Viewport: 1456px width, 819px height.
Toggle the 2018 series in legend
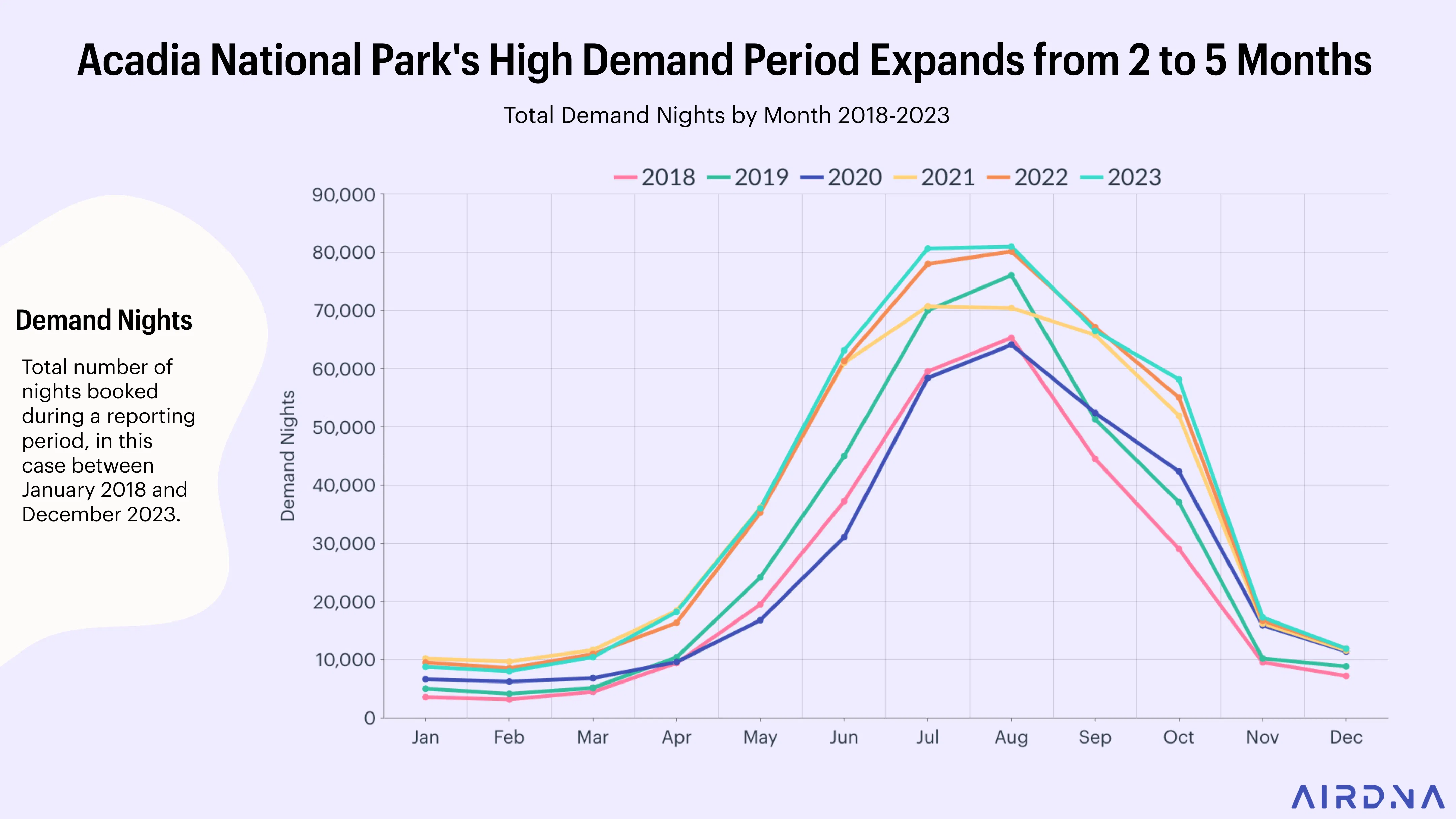655,178
